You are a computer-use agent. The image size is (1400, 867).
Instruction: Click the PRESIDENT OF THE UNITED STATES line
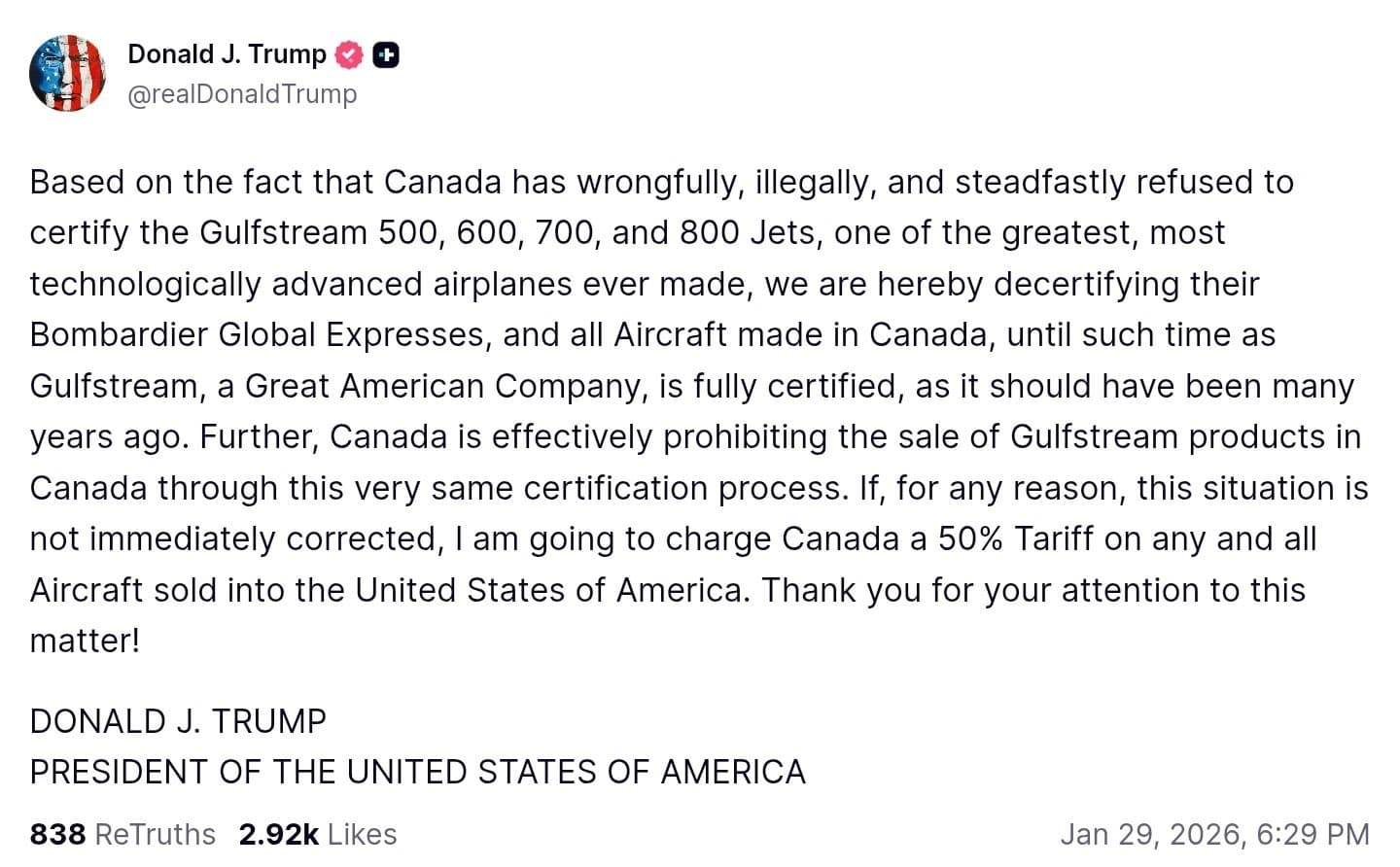[417, 772]
